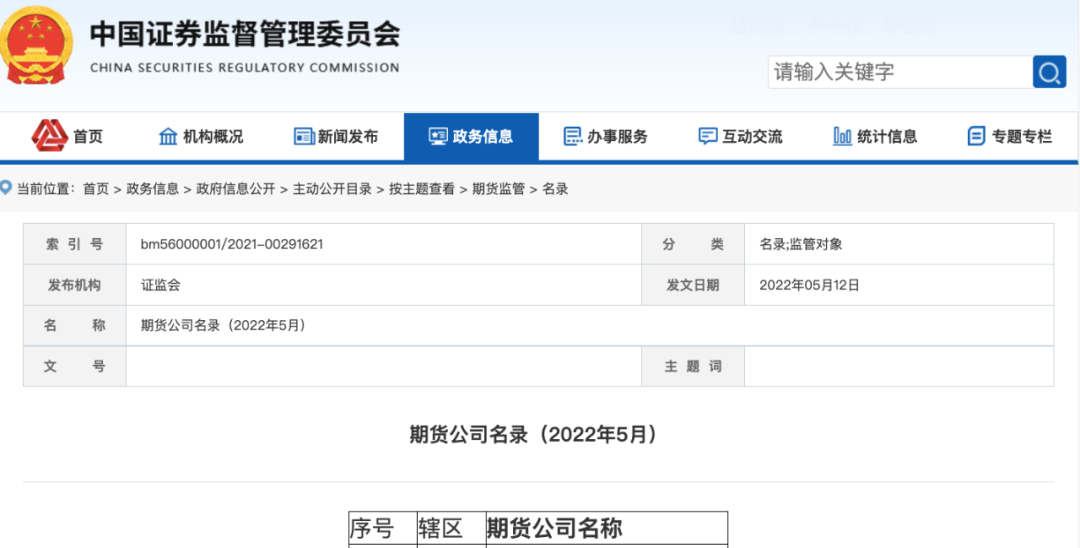Screen dimensions: 1080x548
Task: Click the 期货公司名录（2022年5月） name value in table
Action: pos(223,326)
